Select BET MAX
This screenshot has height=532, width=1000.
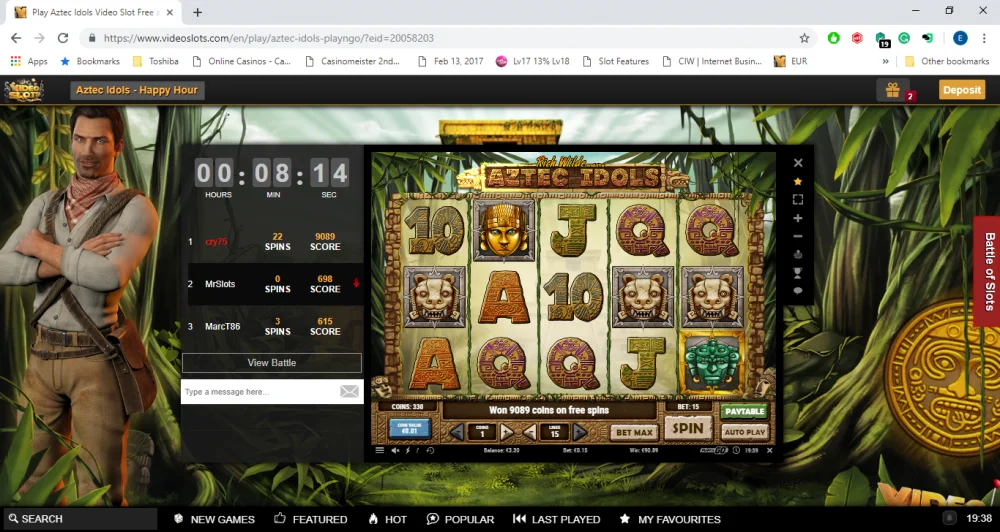point(633,432)
